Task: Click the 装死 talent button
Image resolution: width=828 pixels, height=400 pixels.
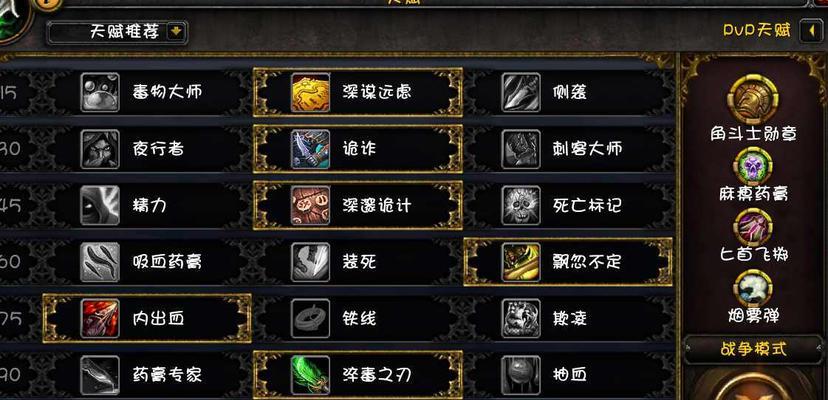Action: (358, 262)
